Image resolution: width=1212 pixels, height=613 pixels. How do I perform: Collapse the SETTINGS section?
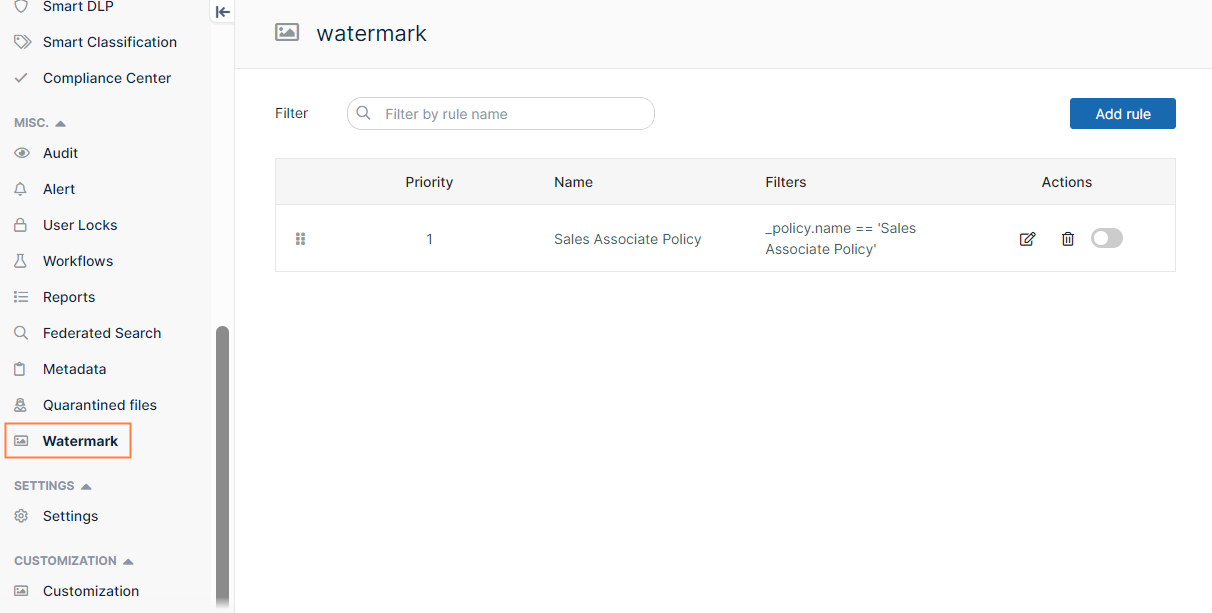(87, 485)
